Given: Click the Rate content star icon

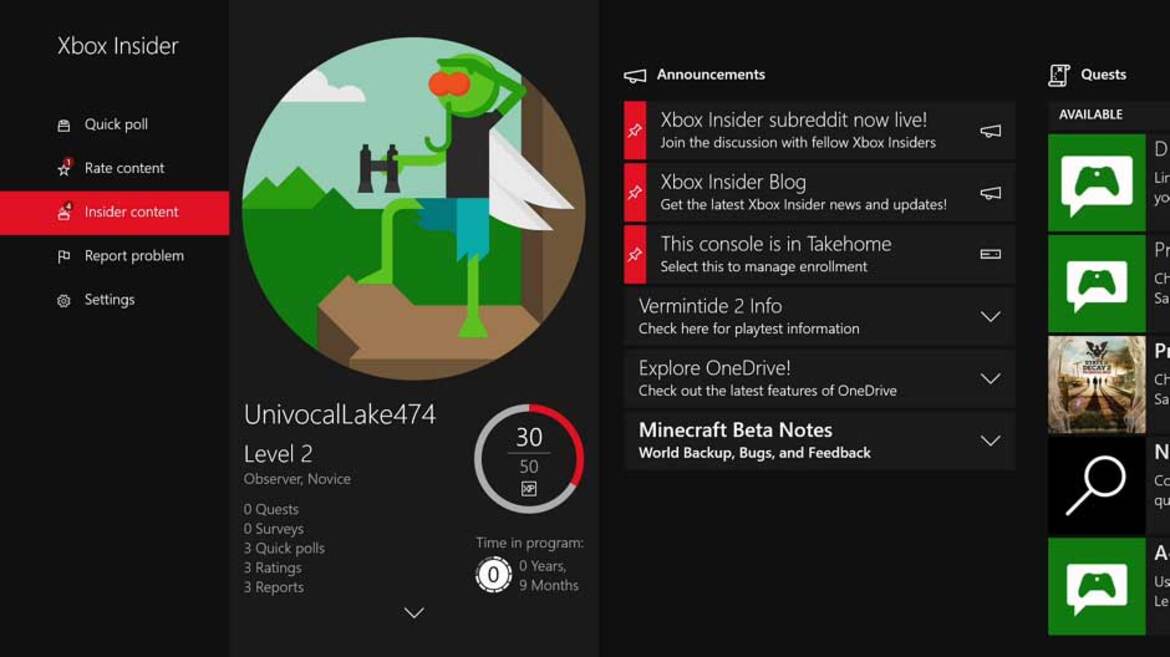Looking at the screenshot, I should (x=64, y=168).
